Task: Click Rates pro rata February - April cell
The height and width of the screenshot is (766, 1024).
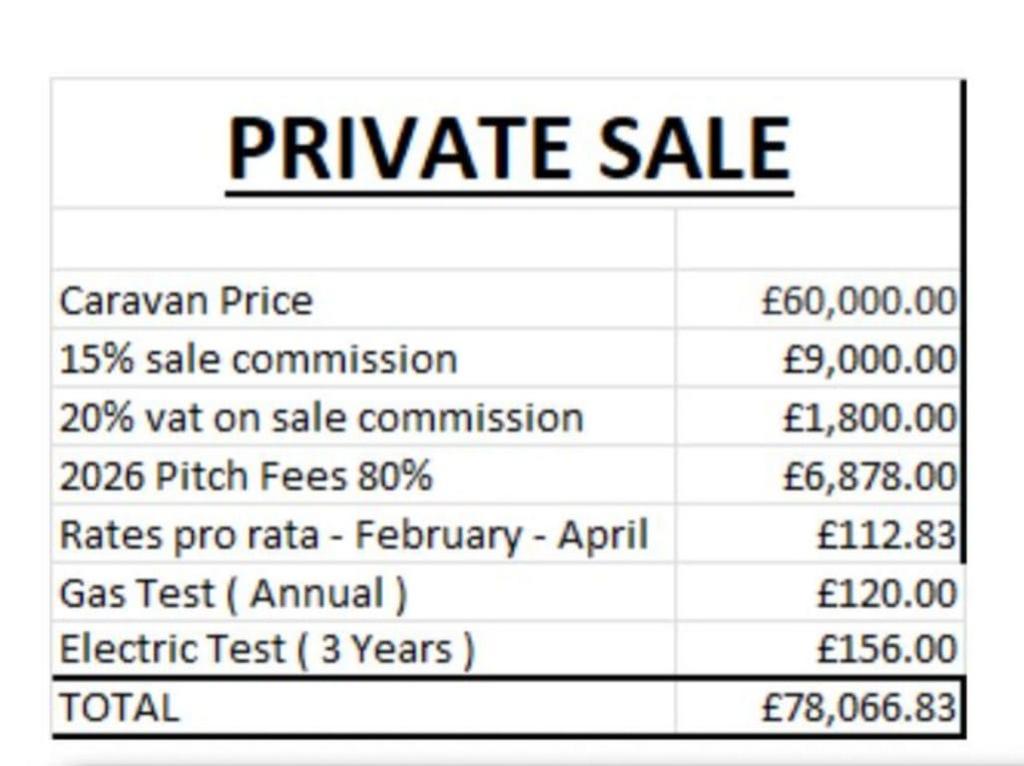Action: coord(364,534)
